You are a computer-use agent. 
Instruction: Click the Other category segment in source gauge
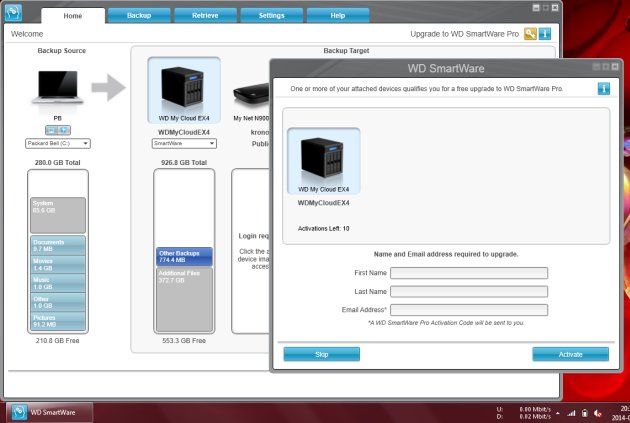tap(58, 302)
